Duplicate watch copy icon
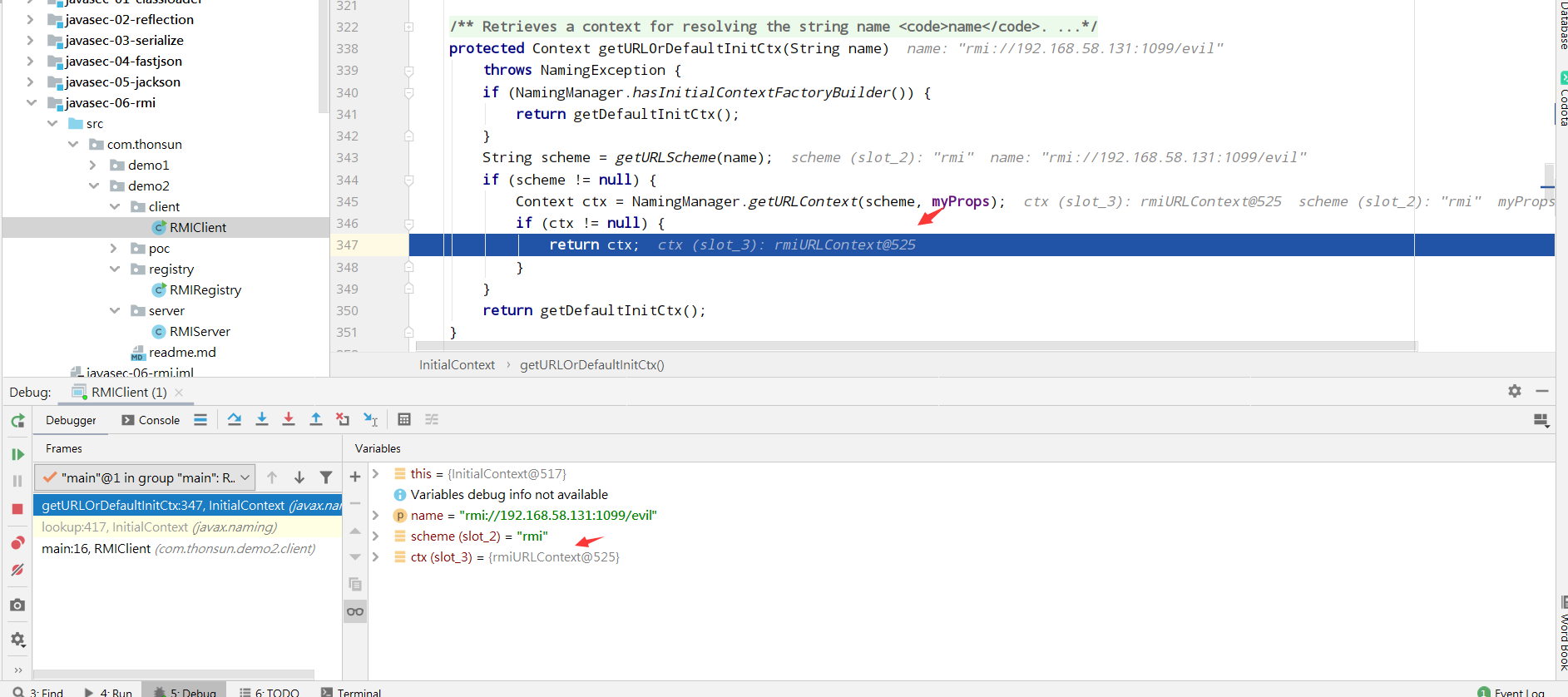This screenshot has width=1568, height=697. point(355,584)
